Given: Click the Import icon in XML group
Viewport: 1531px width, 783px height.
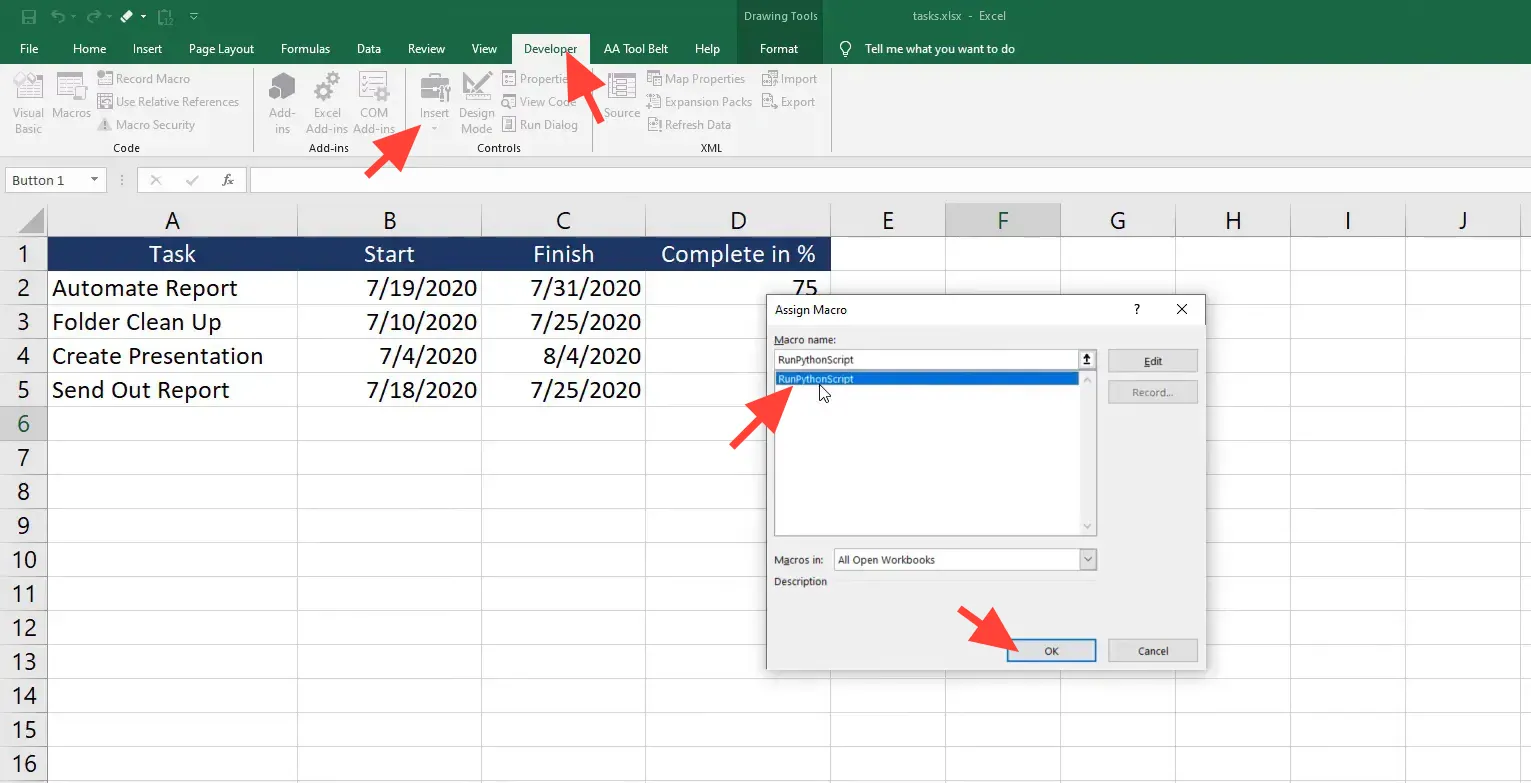Looking at the screenshot, I should [789, 78].
